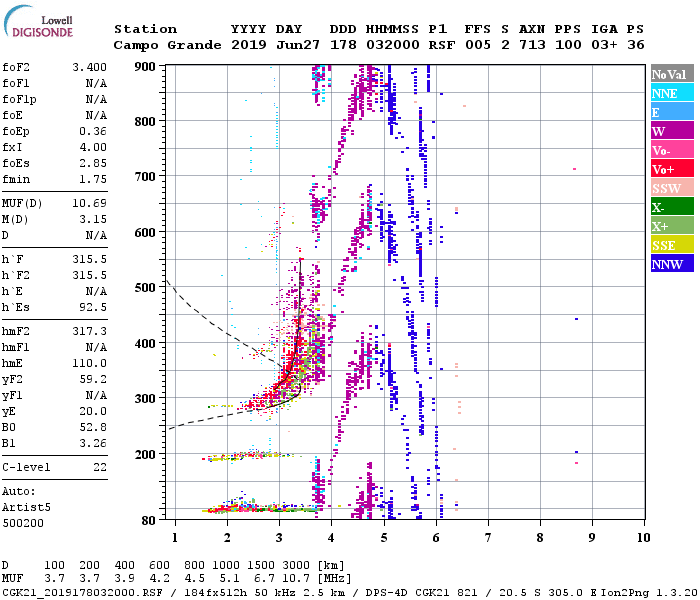Click the time 032000 in header
Screen dimensions: 700x600
point(392,45)
